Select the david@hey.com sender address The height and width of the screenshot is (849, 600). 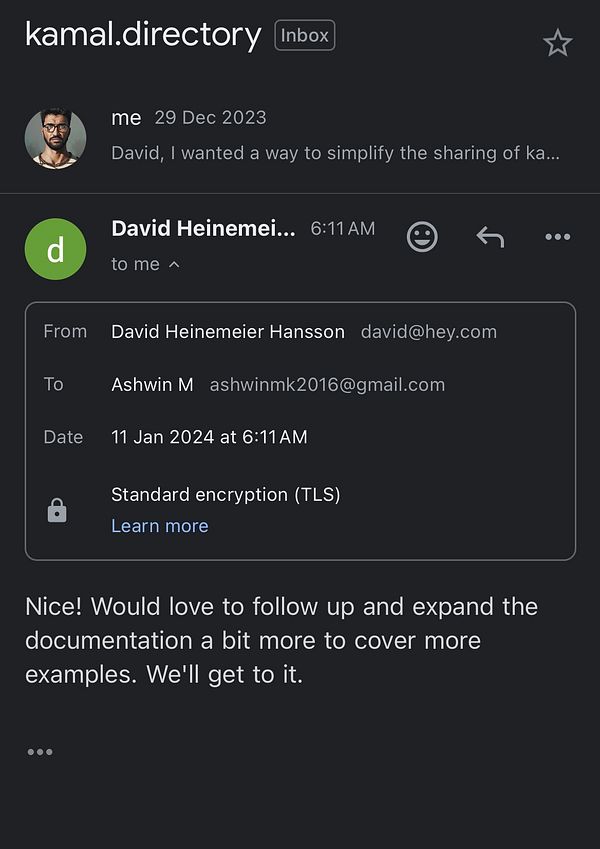[x=429, y=331]
